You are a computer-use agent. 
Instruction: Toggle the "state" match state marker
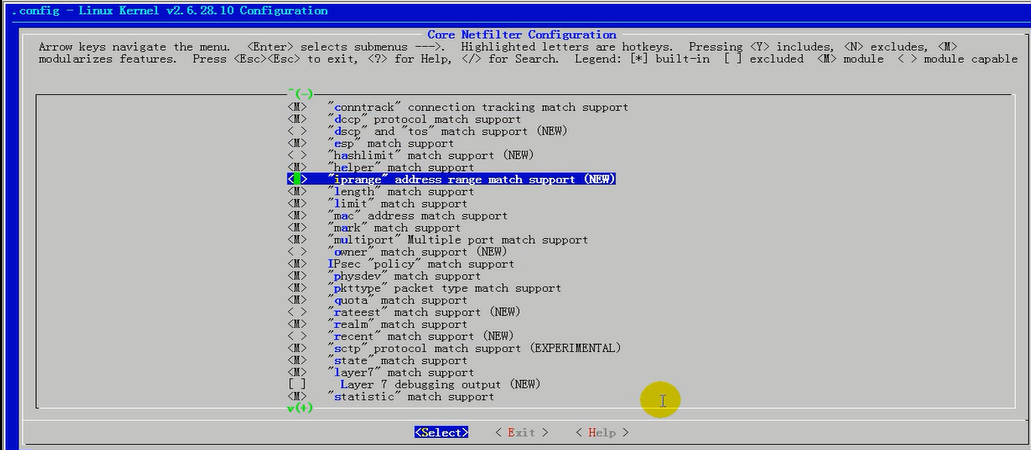point(297,360)
